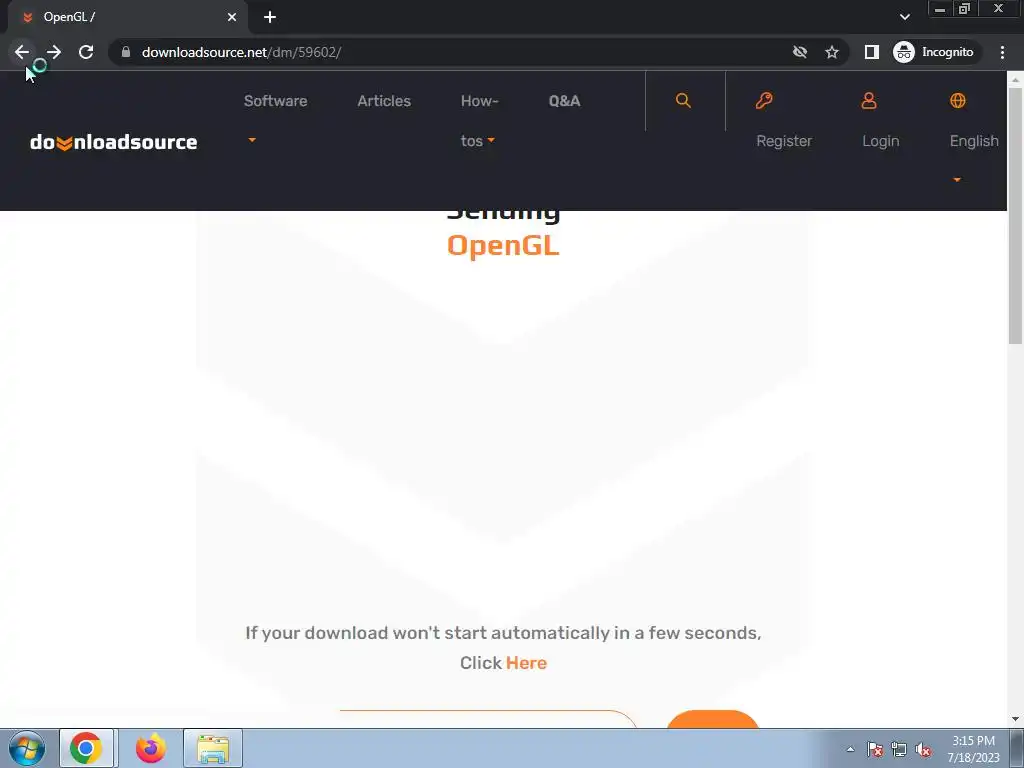This screenshot has height=768, width=1024.
Task: Click the page vertical scrollbar thumb
Action: pyautogui.click(x=1015, y=216)
